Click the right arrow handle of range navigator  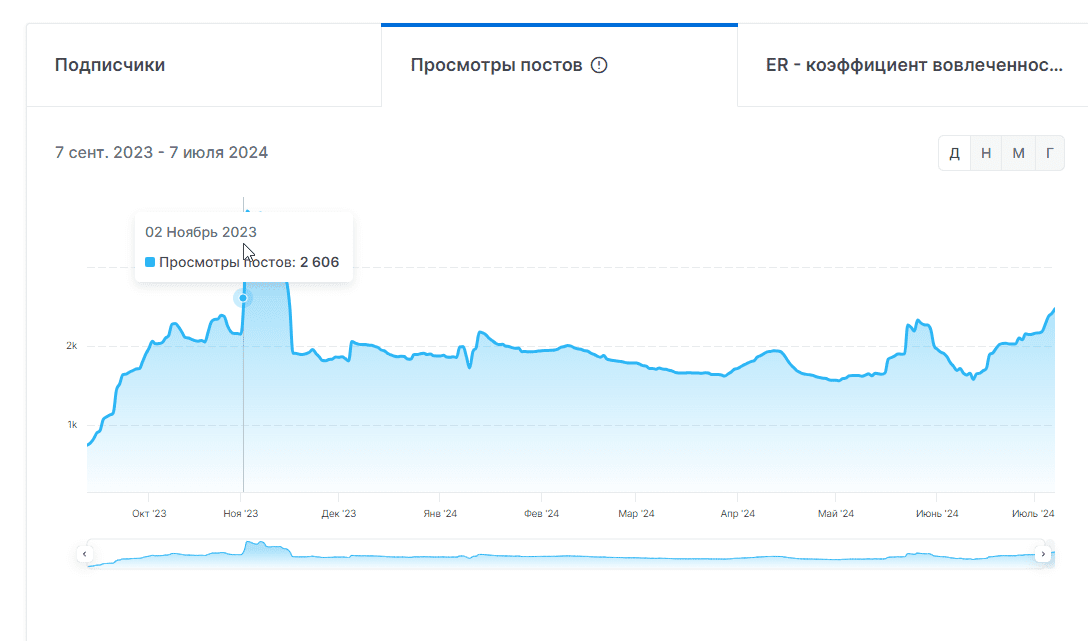[x=1043, y=553]
